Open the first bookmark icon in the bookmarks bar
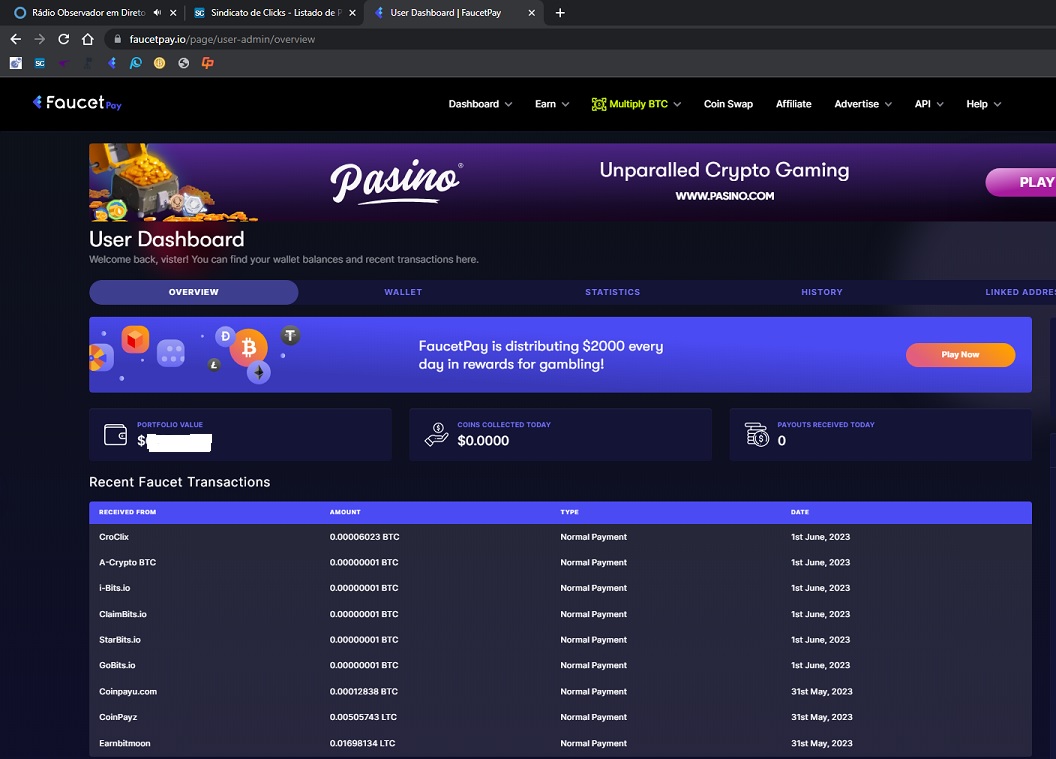1056x759 pixels. coord(15,63)
